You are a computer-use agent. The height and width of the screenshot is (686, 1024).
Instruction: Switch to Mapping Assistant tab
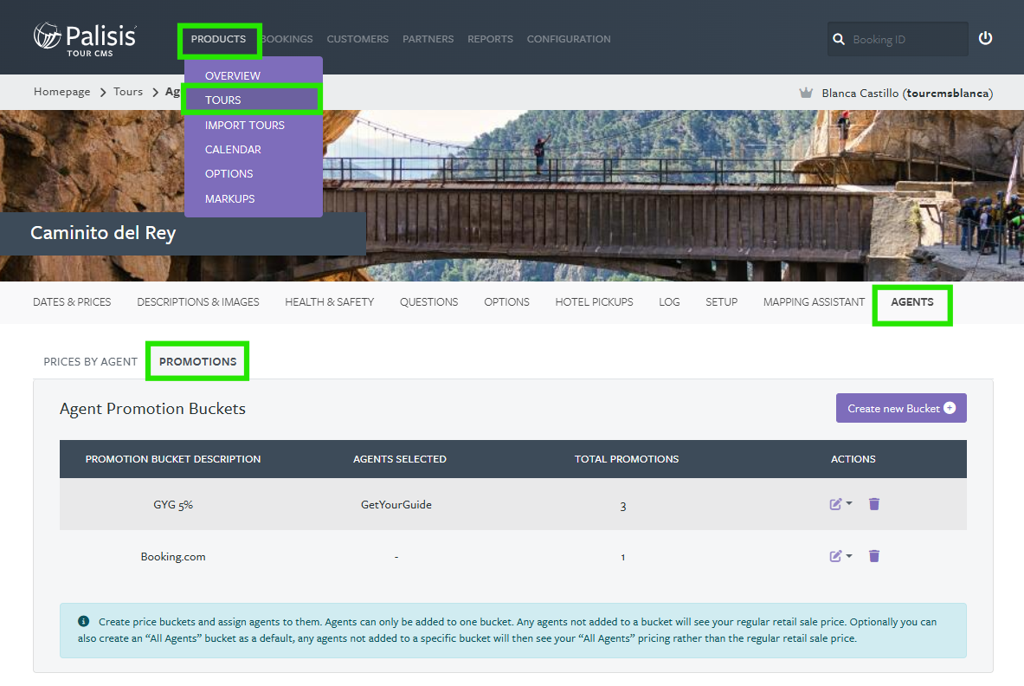point(814,302)
